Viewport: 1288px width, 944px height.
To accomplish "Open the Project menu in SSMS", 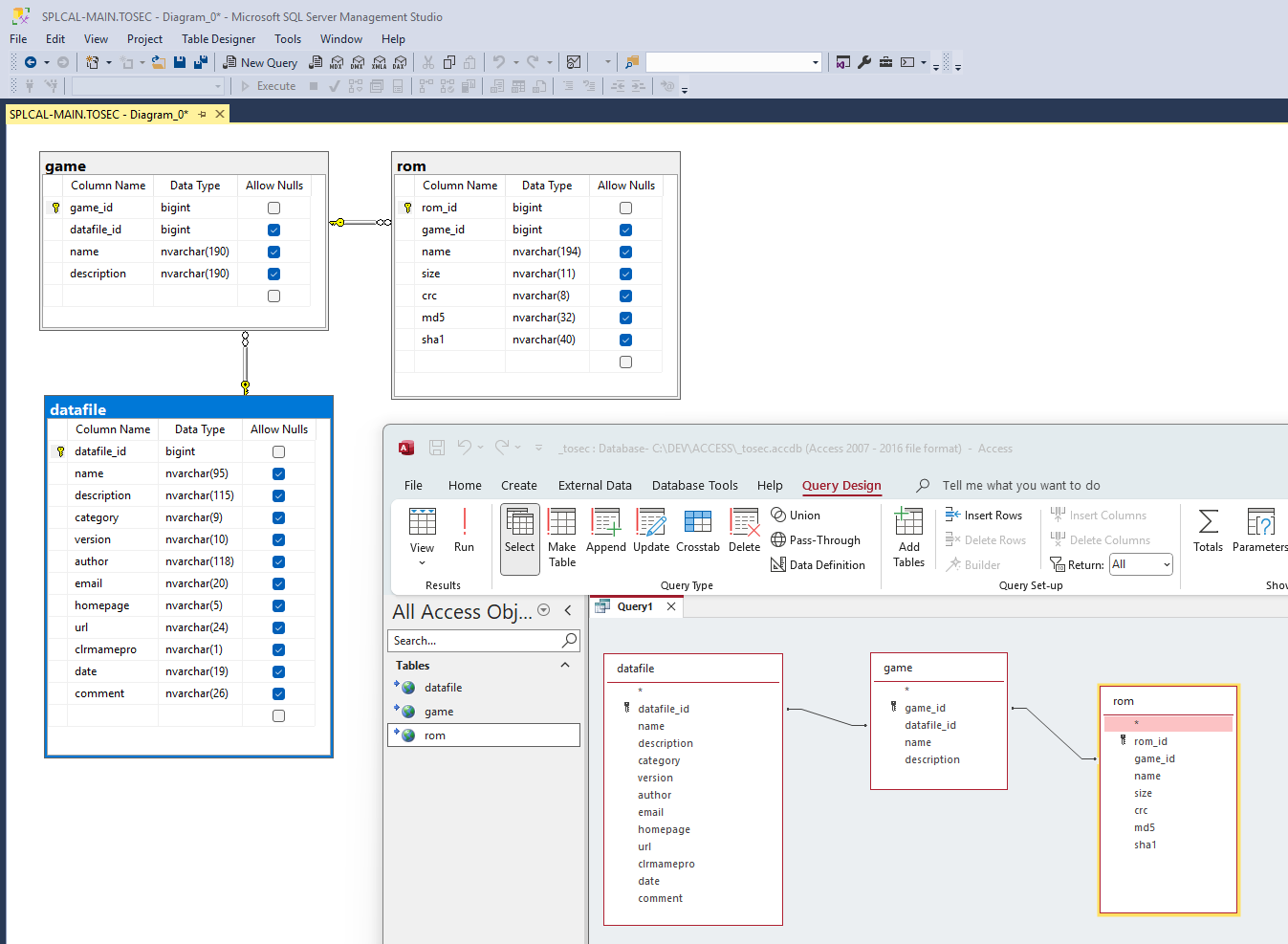I will (144, 39).
